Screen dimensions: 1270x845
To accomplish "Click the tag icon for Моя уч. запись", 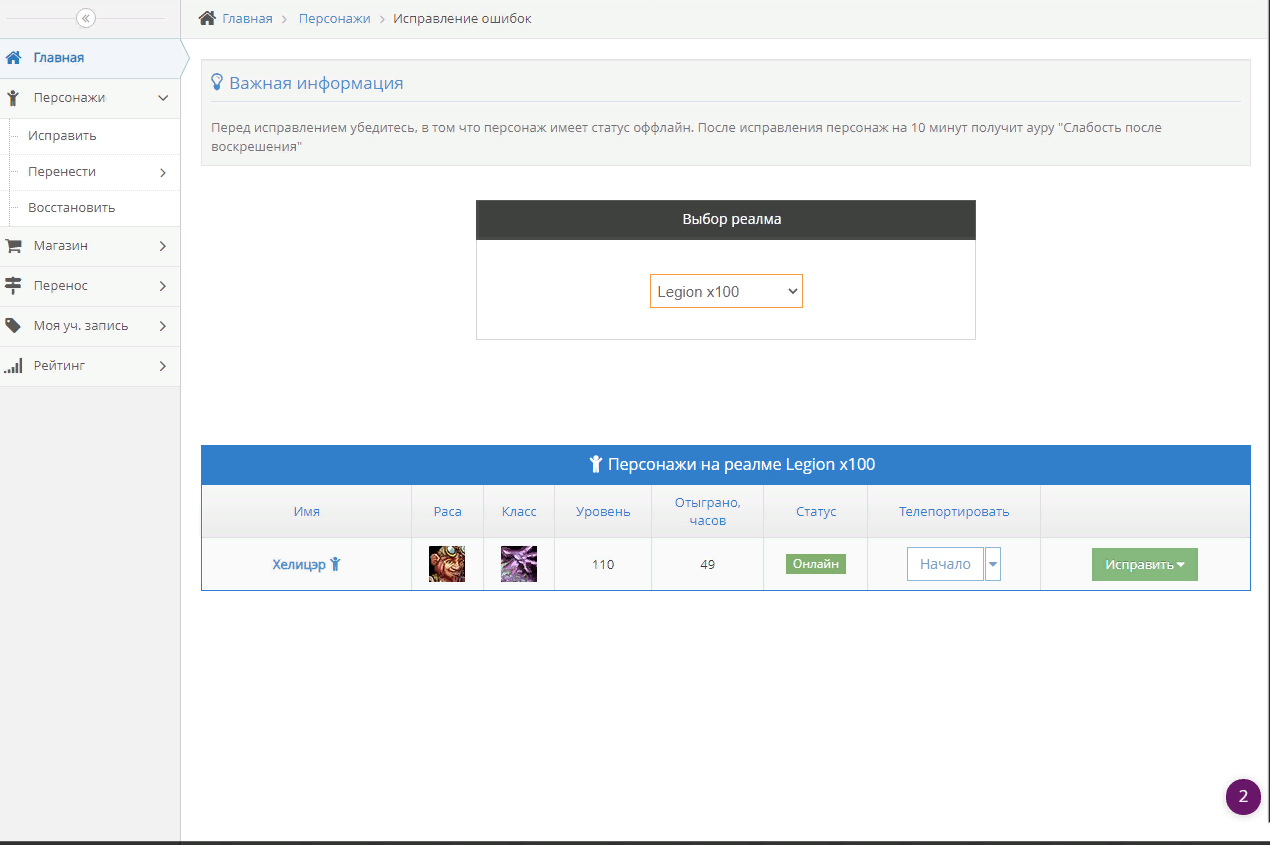I will click(13, 326).
